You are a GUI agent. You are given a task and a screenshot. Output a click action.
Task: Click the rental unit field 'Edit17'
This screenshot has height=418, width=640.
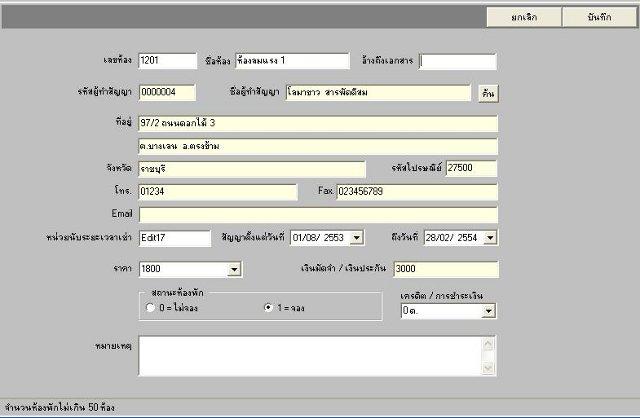point(175,238)
